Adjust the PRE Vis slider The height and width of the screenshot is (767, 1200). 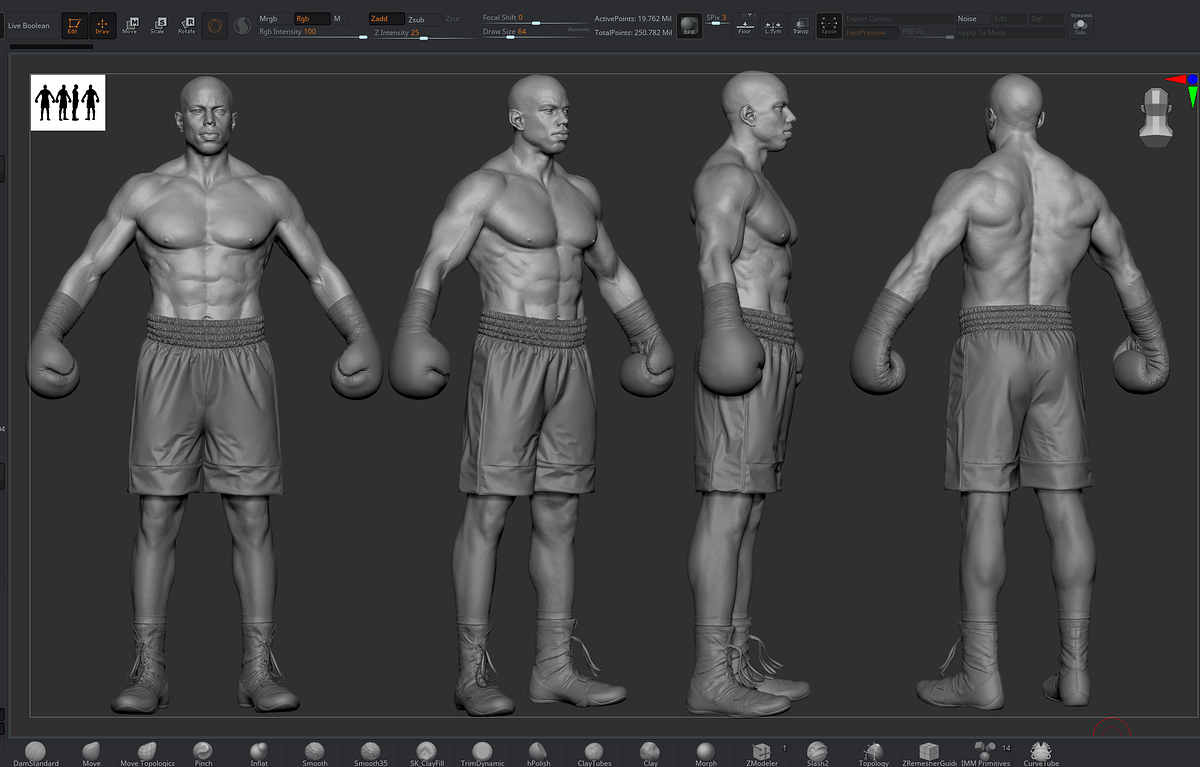tap(925, 33)
